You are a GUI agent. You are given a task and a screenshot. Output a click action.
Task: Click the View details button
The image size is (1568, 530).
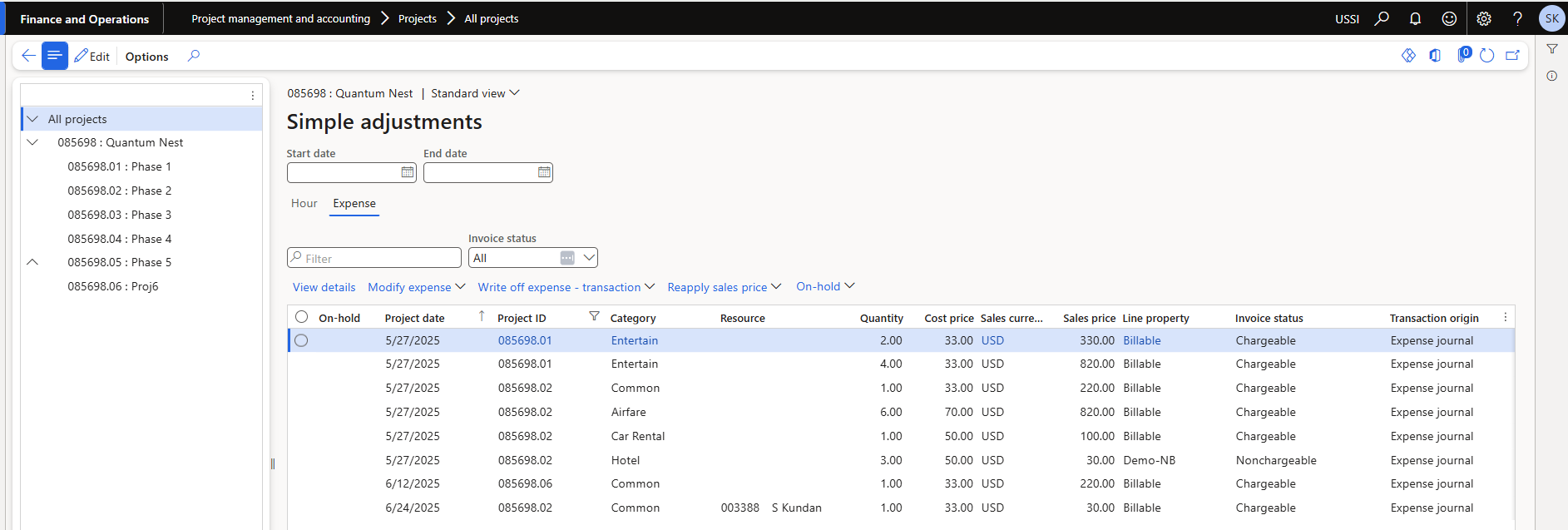point(324,287)
